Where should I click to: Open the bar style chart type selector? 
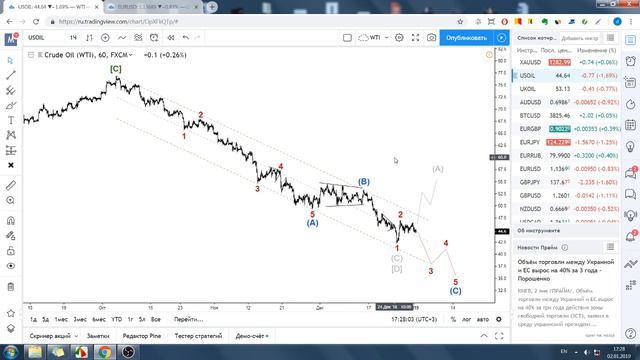(x=89, y=38)
